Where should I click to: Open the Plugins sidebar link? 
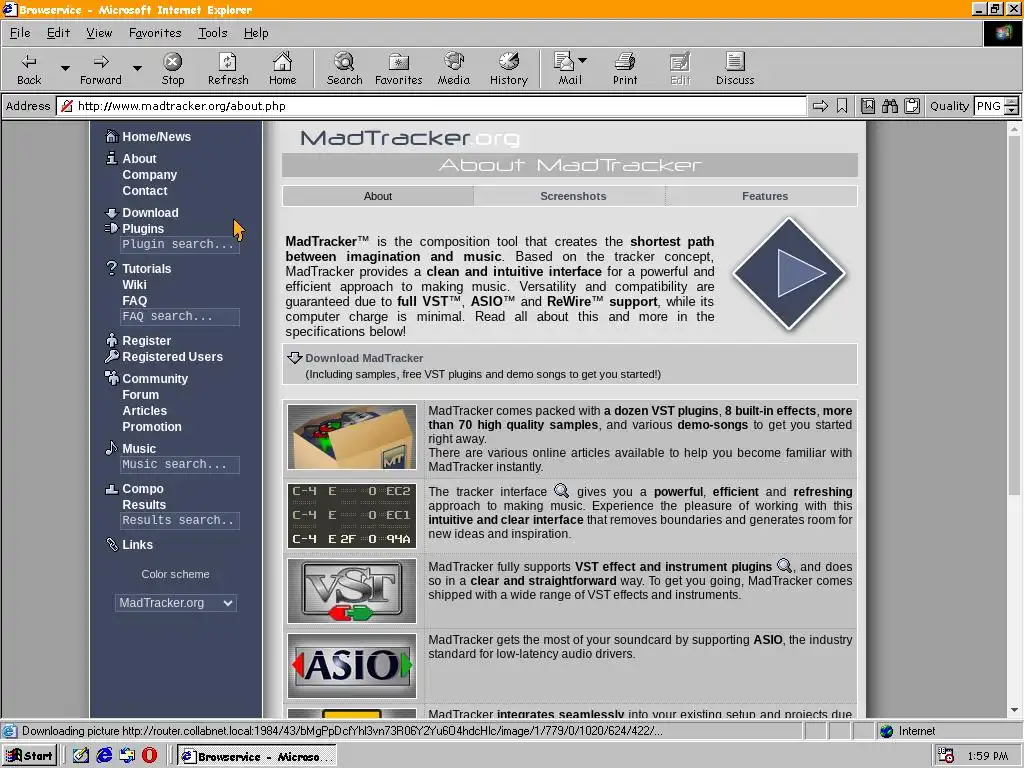click(x=143, y=229)
